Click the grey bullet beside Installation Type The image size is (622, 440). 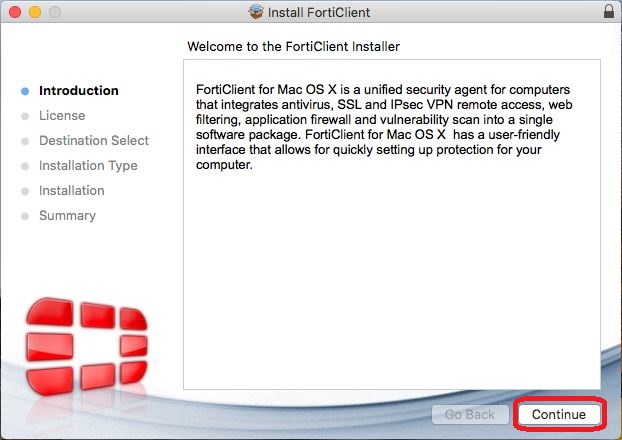click(x=25, y=166)
